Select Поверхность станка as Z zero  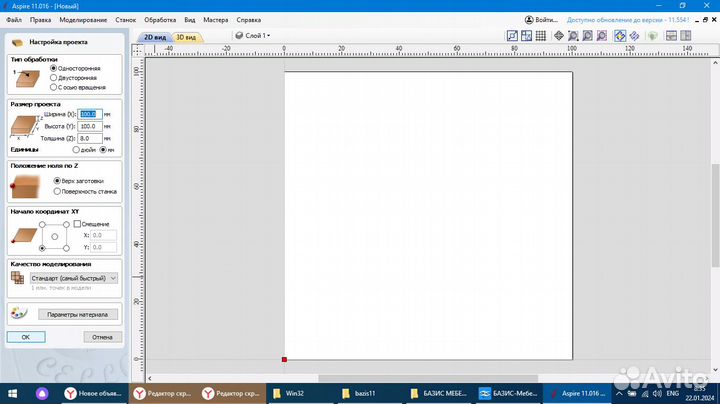(x=56, y=190)
